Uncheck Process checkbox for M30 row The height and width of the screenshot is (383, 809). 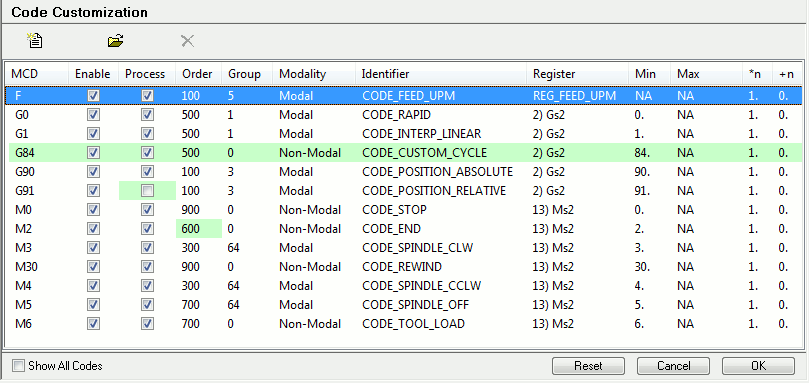pos(148,267)
